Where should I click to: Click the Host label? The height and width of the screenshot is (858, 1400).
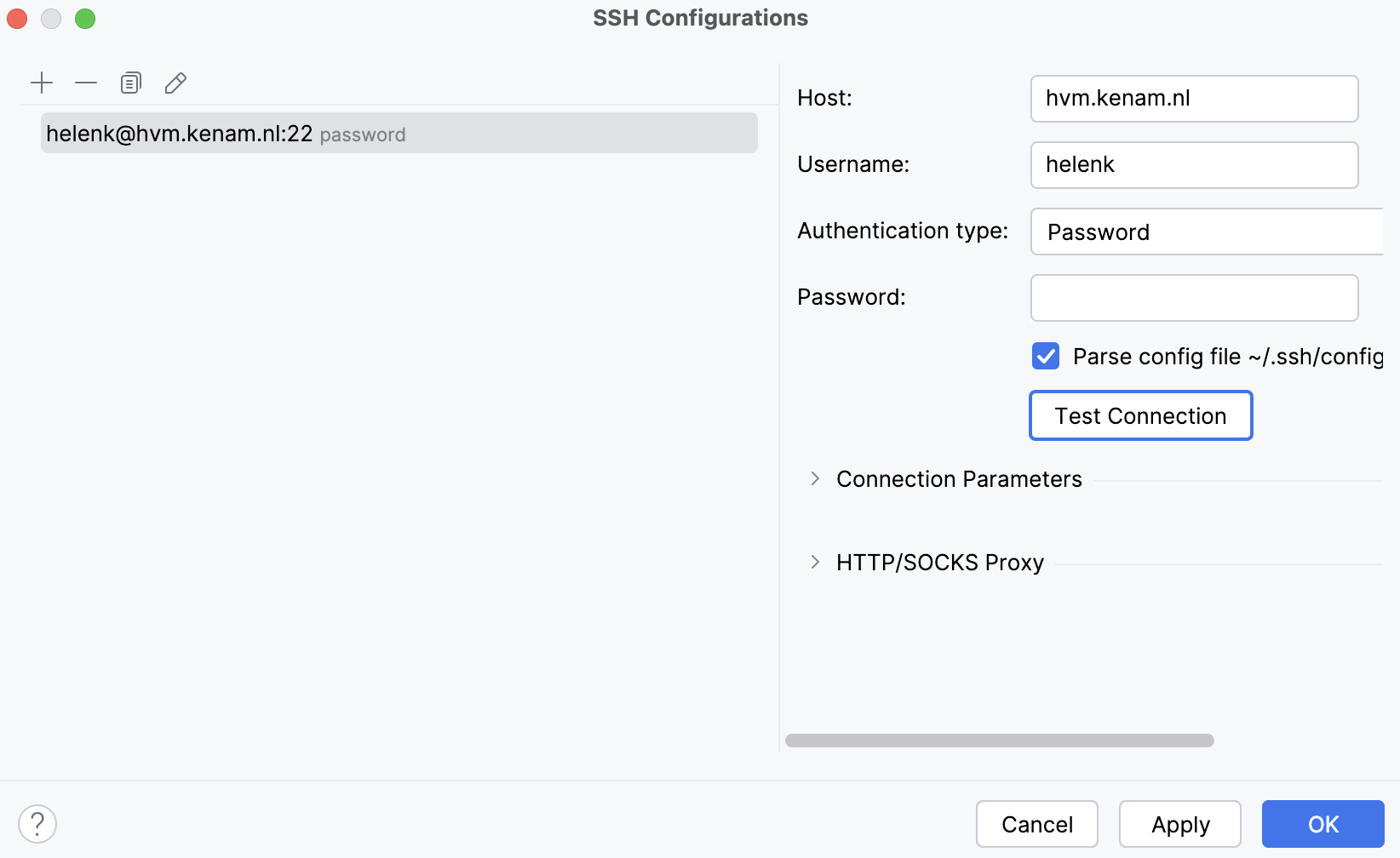823,98
